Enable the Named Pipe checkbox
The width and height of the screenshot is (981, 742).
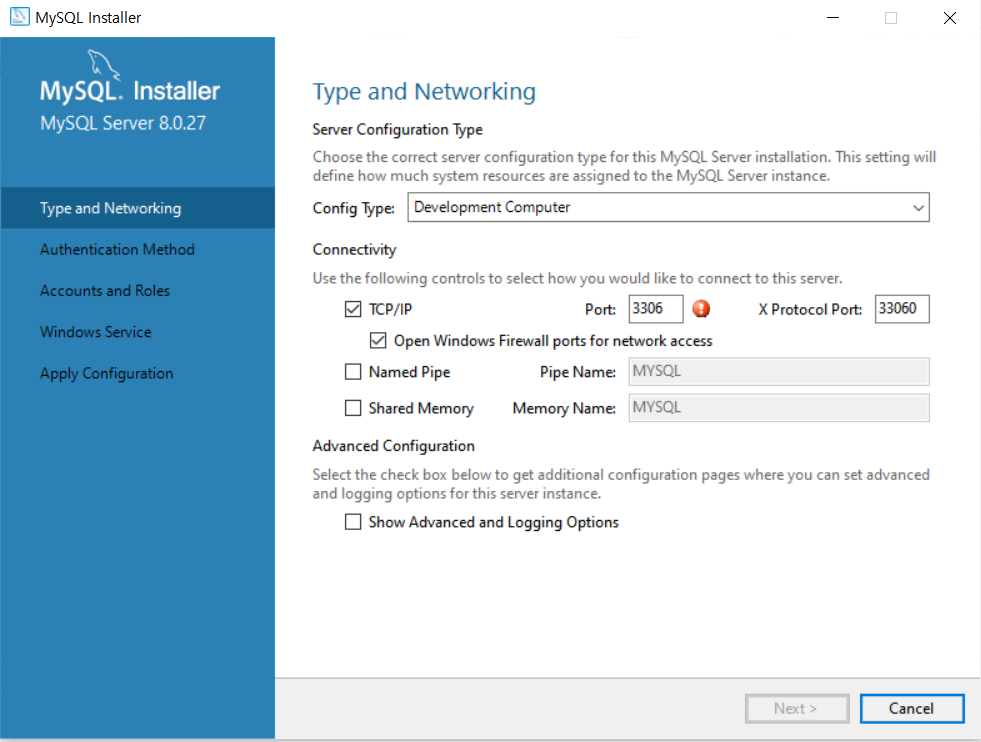[353, 372]
